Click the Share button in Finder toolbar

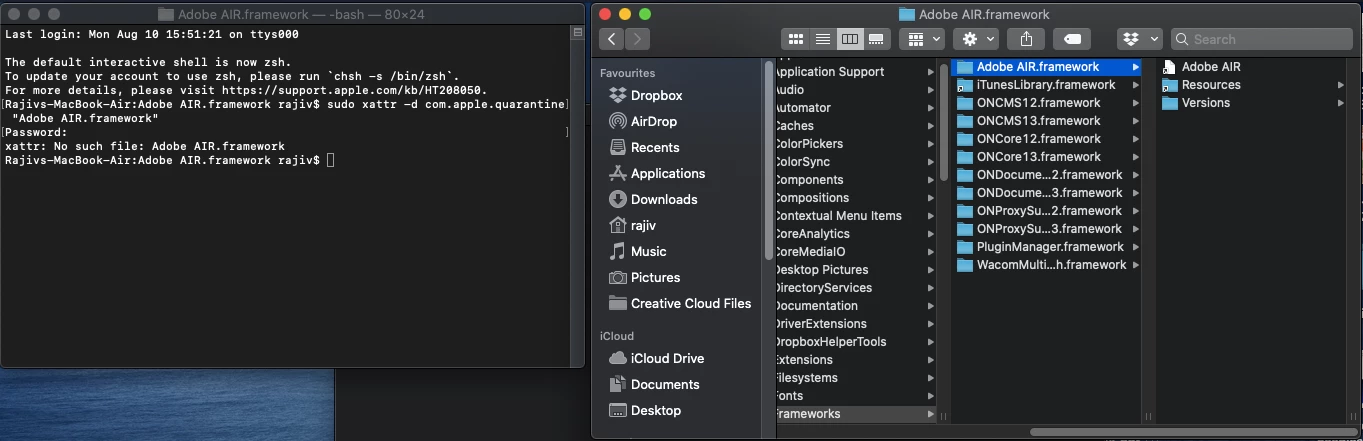[x=1026, y=39]
